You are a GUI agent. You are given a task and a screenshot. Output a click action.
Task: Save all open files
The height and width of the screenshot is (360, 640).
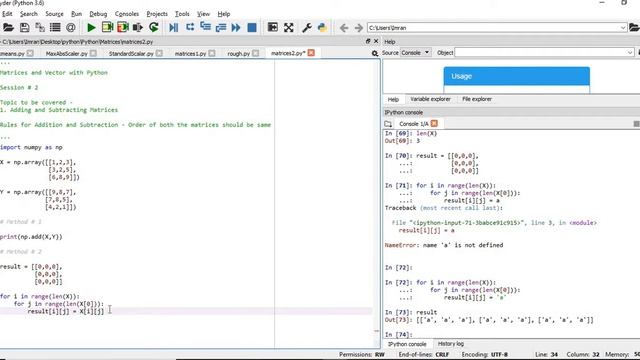tap(40, 27)
